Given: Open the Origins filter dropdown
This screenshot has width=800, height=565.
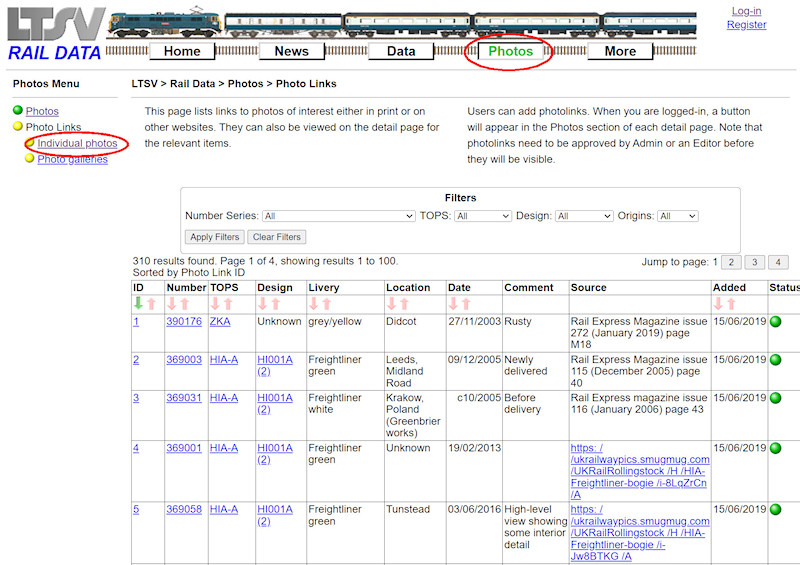Looking at the screenshot, I should [x=677, y=216].
